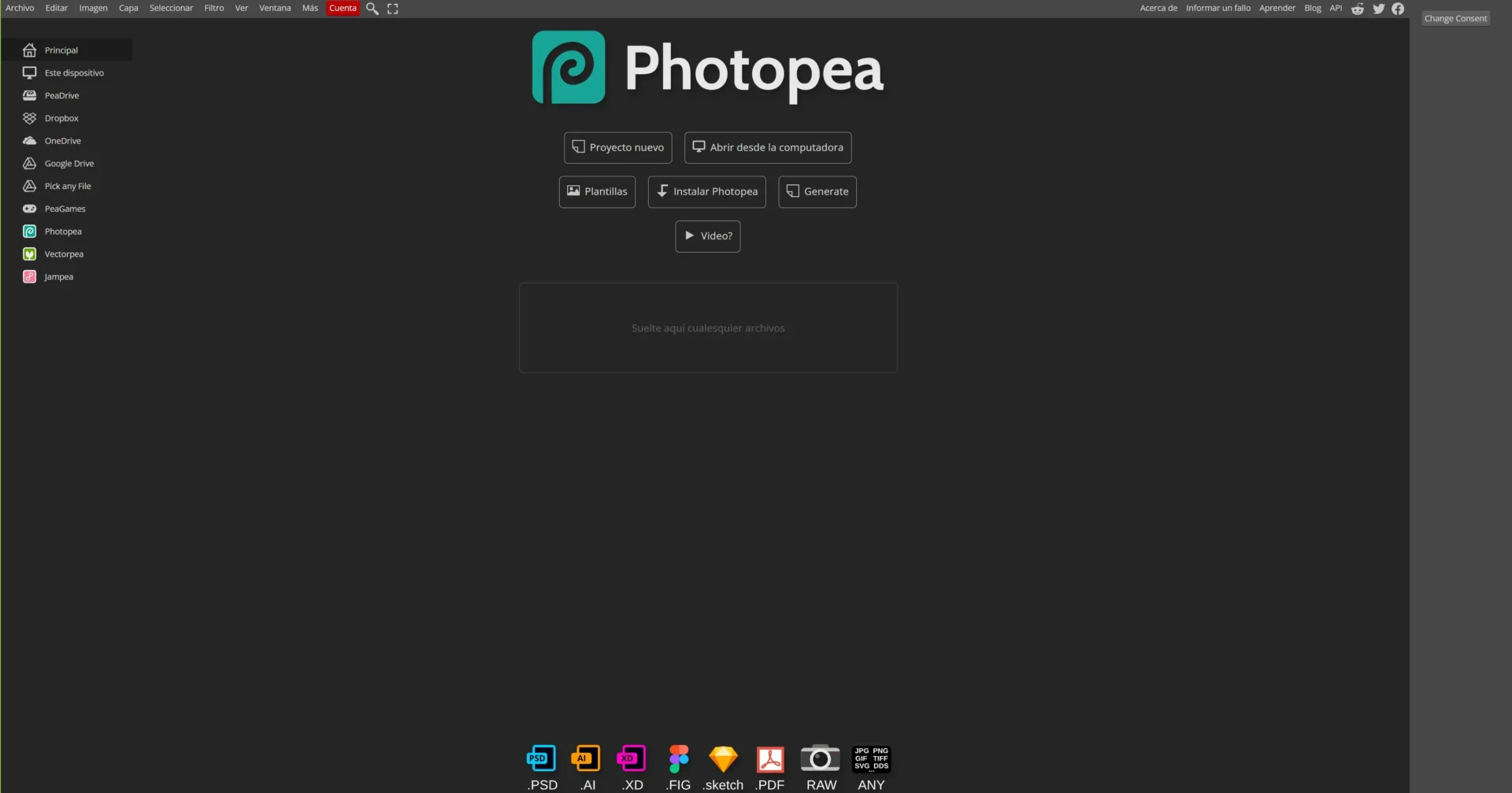This screenshot has height=793, width=1512.
Task: Click the red Cuenta button
Action: (343, 9)
